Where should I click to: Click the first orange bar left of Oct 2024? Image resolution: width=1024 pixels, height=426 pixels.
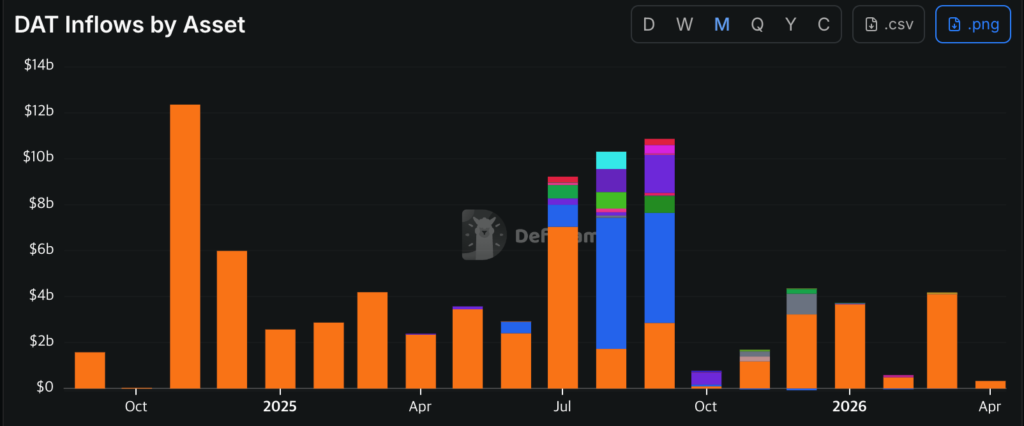coord(90,370)
